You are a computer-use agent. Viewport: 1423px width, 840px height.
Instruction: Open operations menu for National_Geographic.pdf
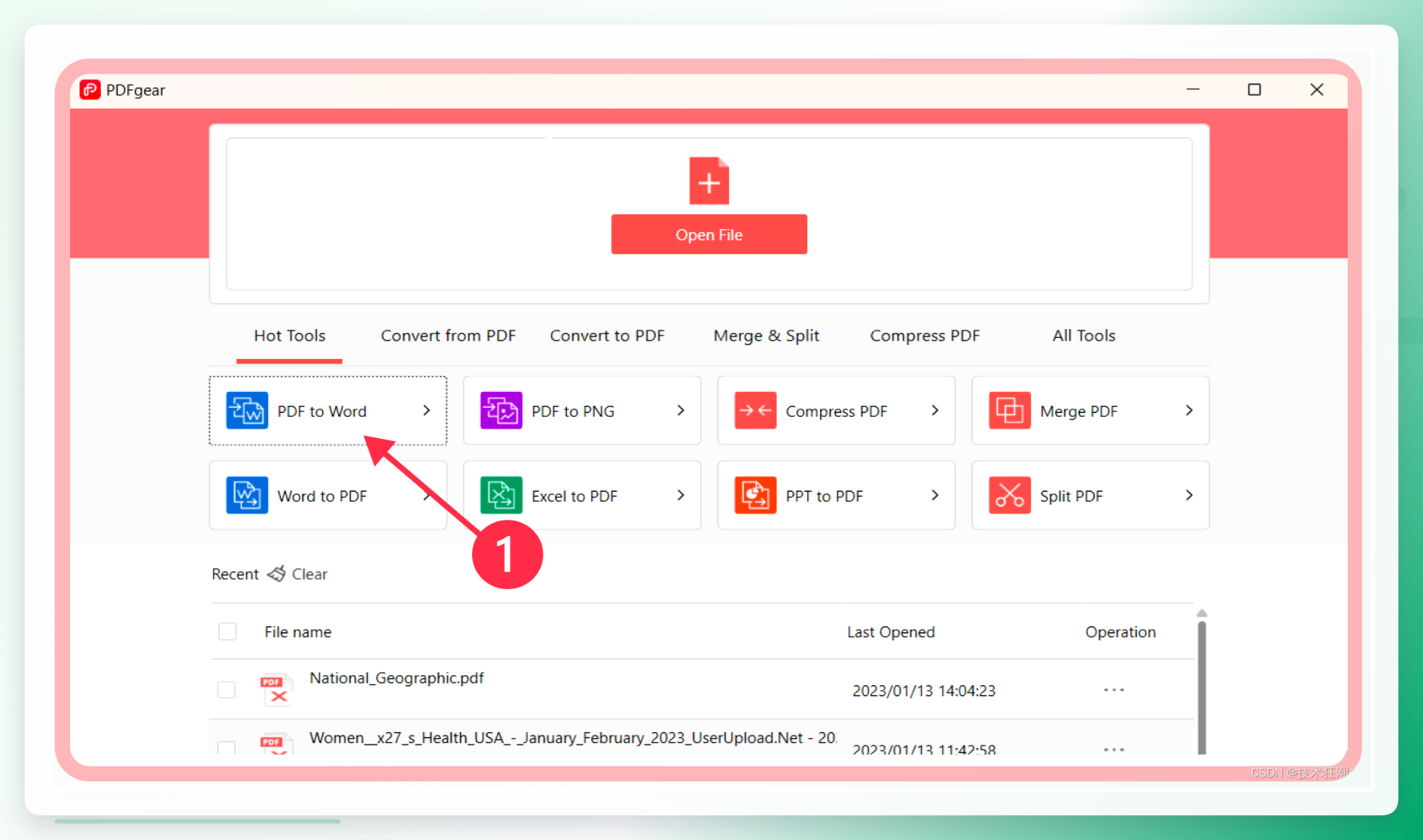tap(1114, 690)
